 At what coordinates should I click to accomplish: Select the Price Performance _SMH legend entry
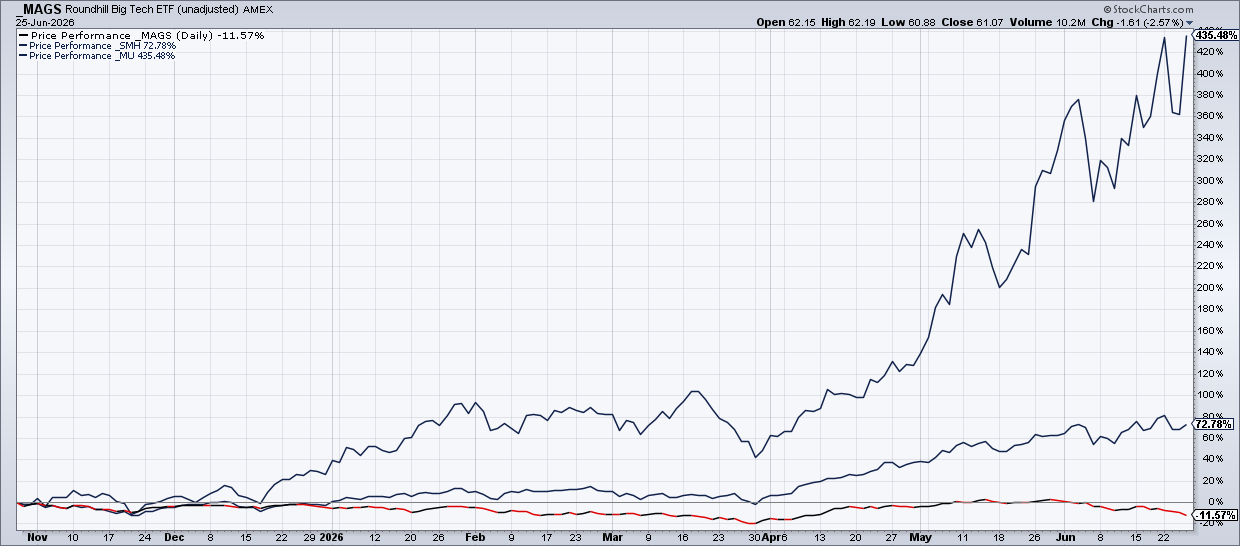103,45
